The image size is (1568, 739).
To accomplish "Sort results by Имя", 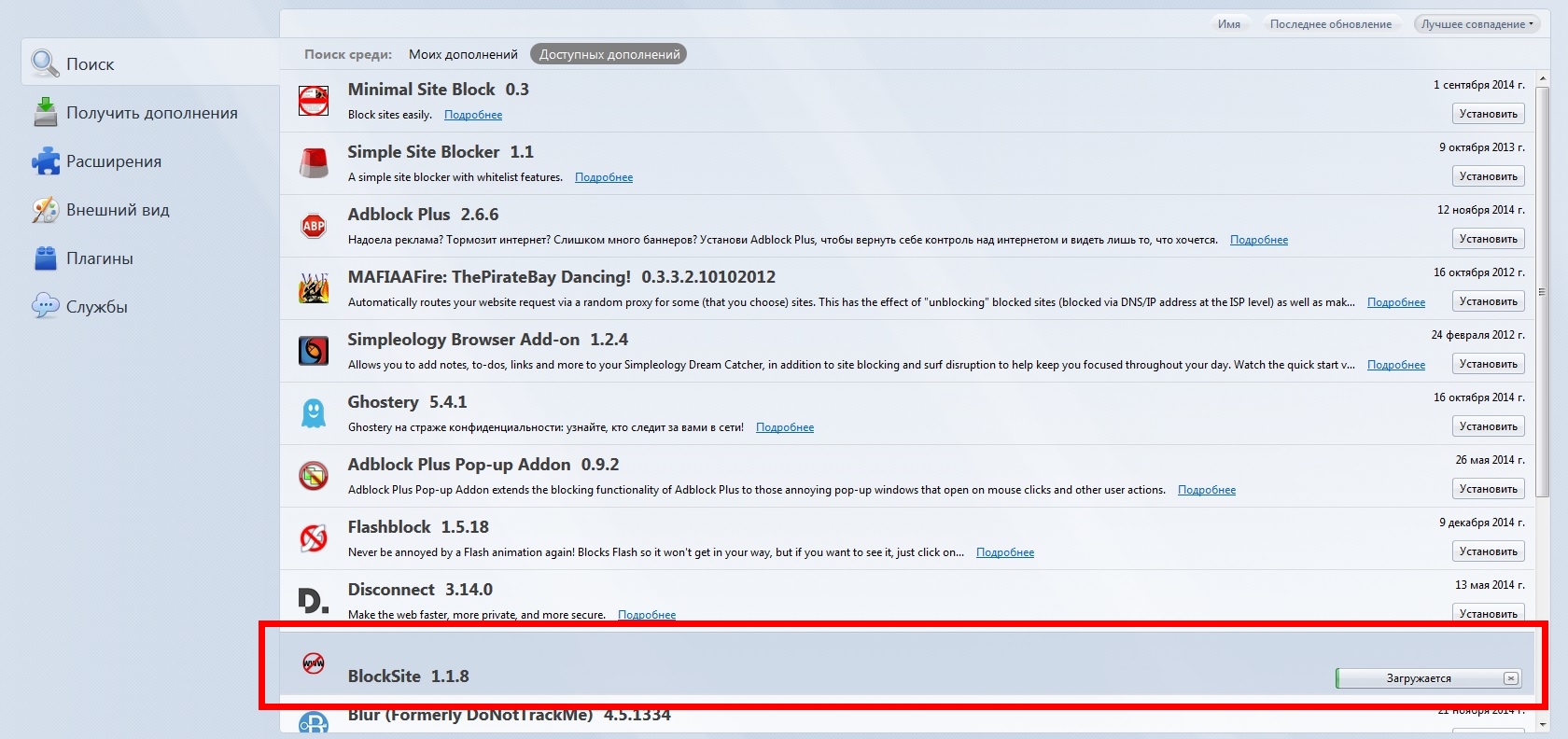I will tap(1229, 24).
